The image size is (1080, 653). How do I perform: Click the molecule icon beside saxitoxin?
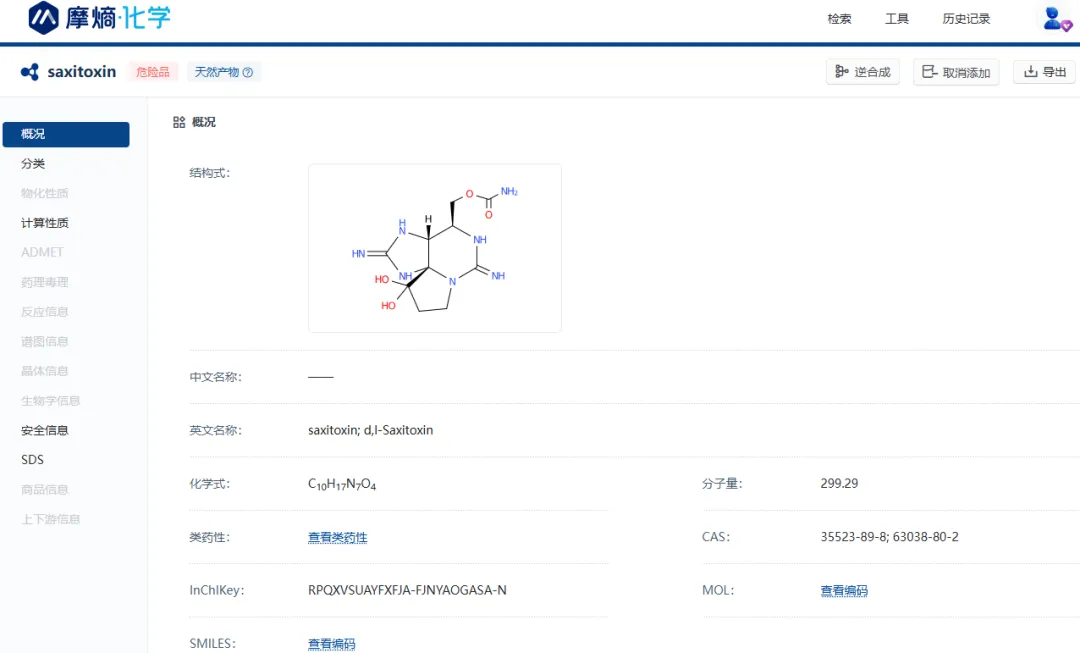(x=30, y=72)
